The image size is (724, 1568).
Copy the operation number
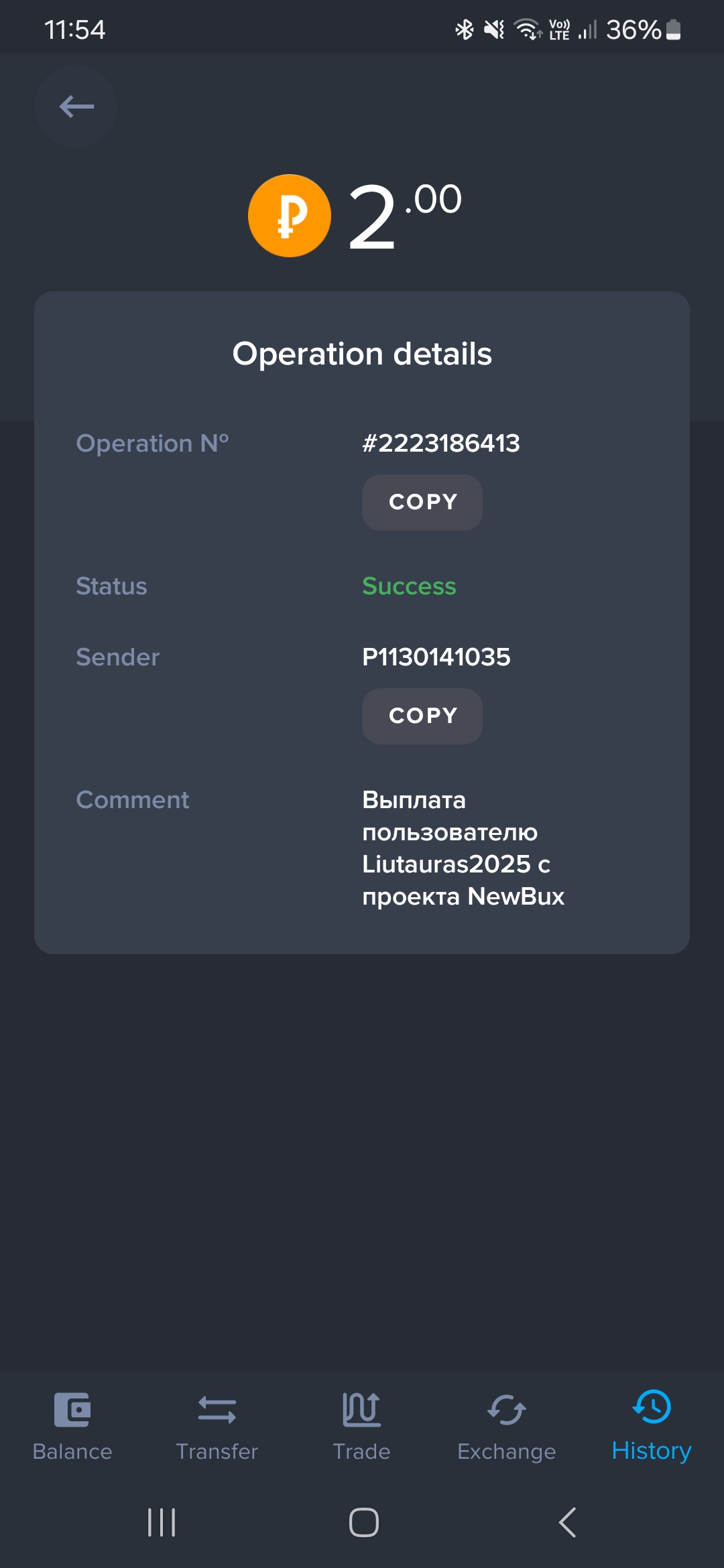[422, 503]
